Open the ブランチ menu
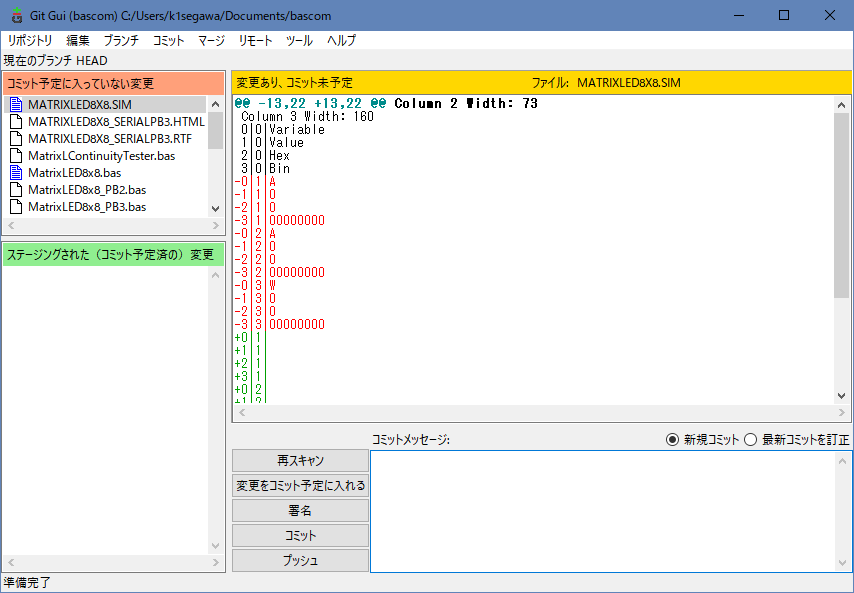Image resolution: width=854 pixels, height=593 pixels. coord(121,40)
